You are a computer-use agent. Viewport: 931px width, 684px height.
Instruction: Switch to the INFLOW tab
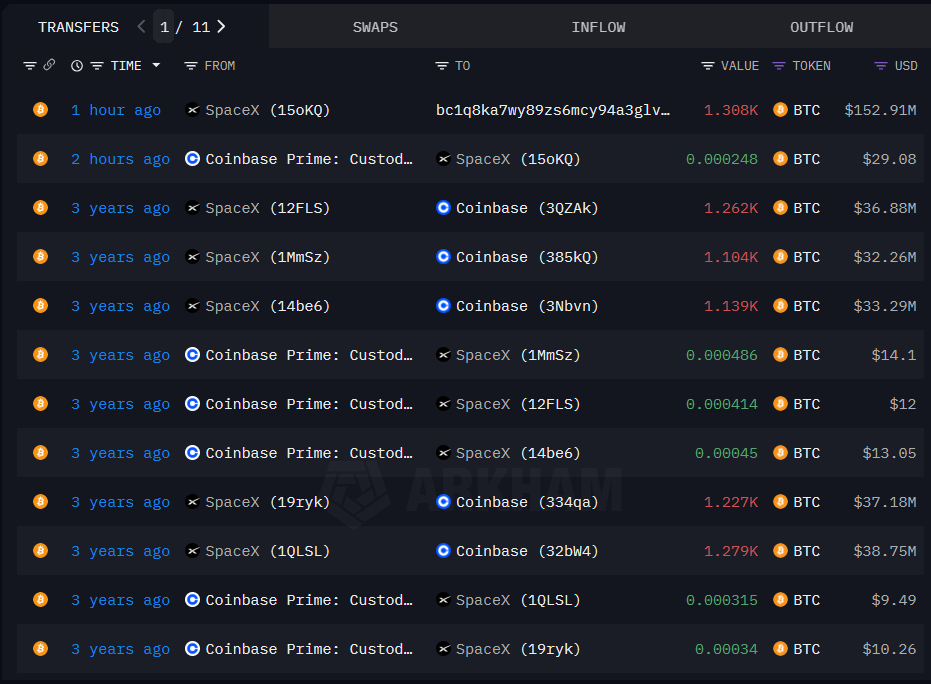pos(598,27)
